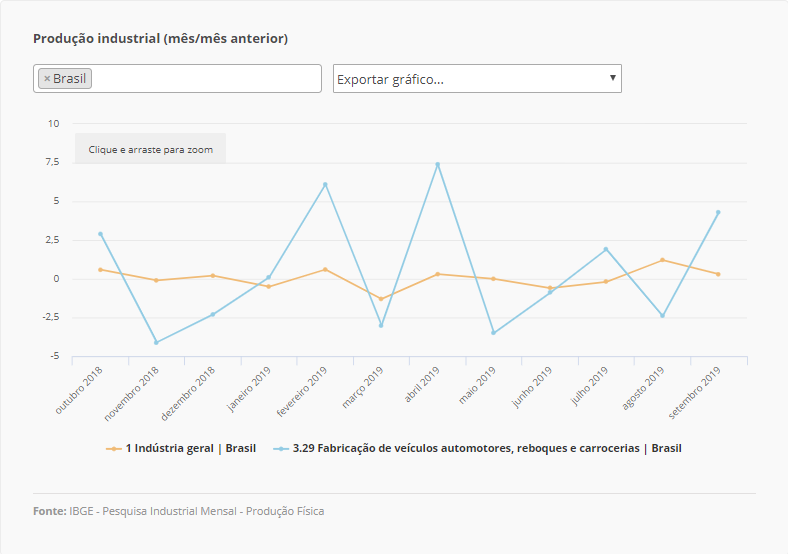788x554 pixels.
Task: Click the orange data point at março 2019
Action: (381, 299)
